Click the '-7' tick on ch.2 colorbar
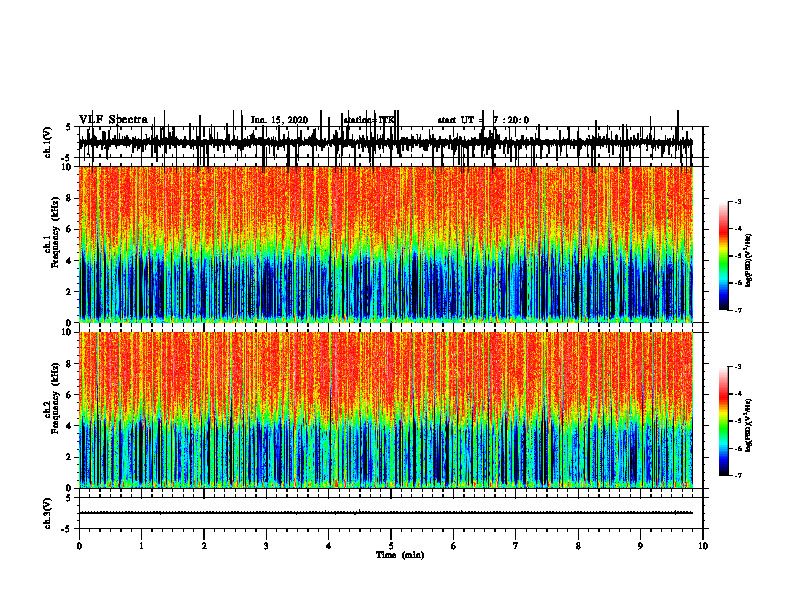Screen dimensions: 792x612 point(738,476)
